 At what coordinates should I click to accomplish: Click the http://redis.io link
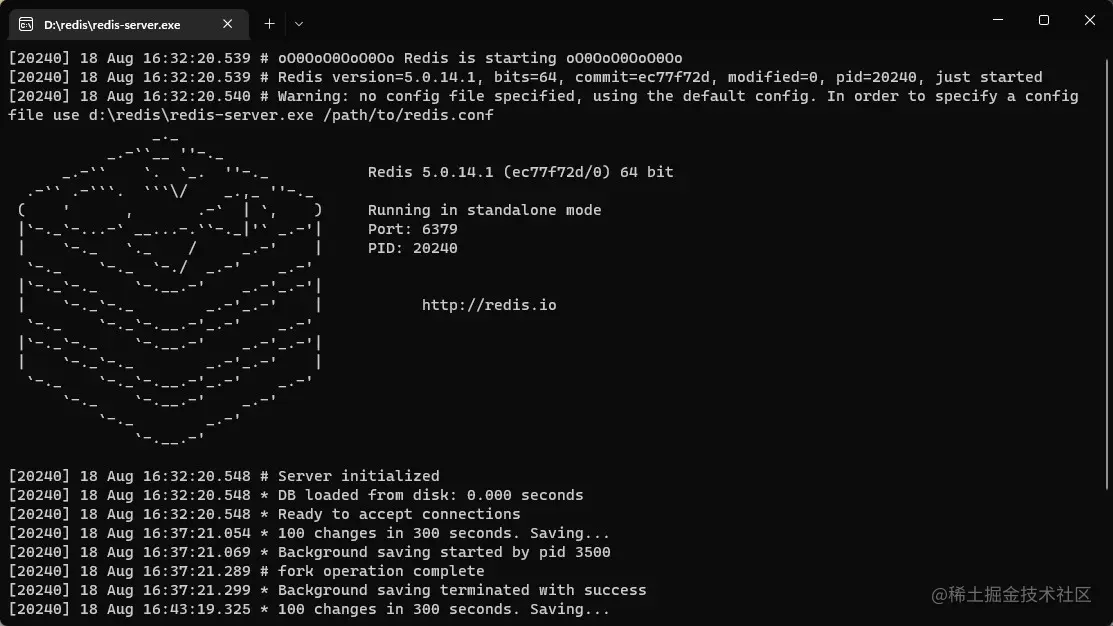tap(489, 304)
